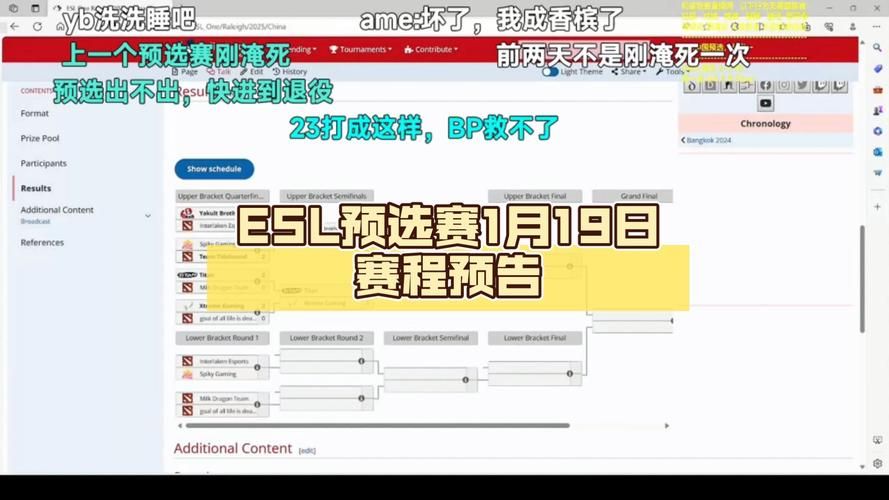
Task: Show match info for Upper Bracket Final
Action: pyautogui.click(x=570, y=266)
